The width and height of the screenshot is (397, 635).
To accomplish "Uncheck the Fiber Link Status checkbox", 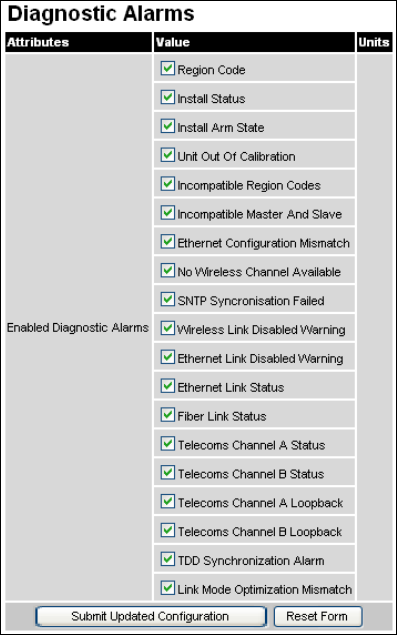I will tap(167, 415).
